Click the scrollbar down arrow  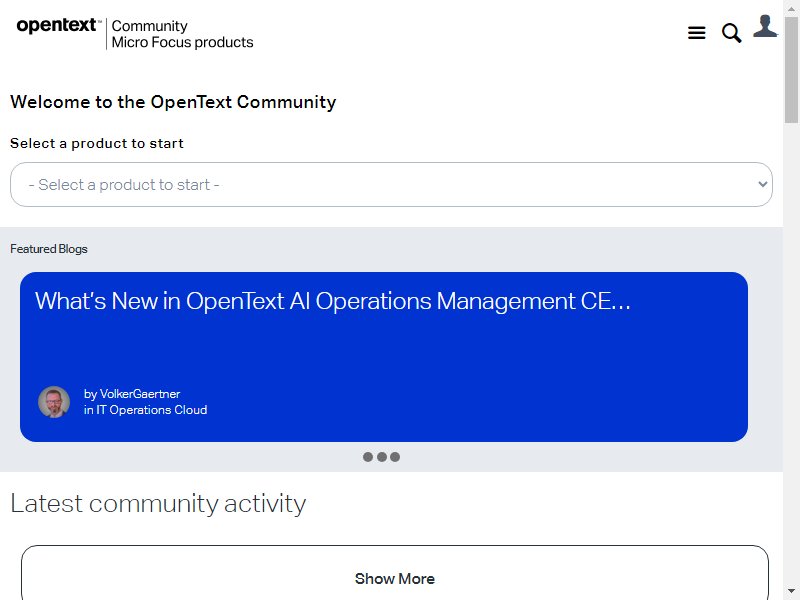coord(791,592)
